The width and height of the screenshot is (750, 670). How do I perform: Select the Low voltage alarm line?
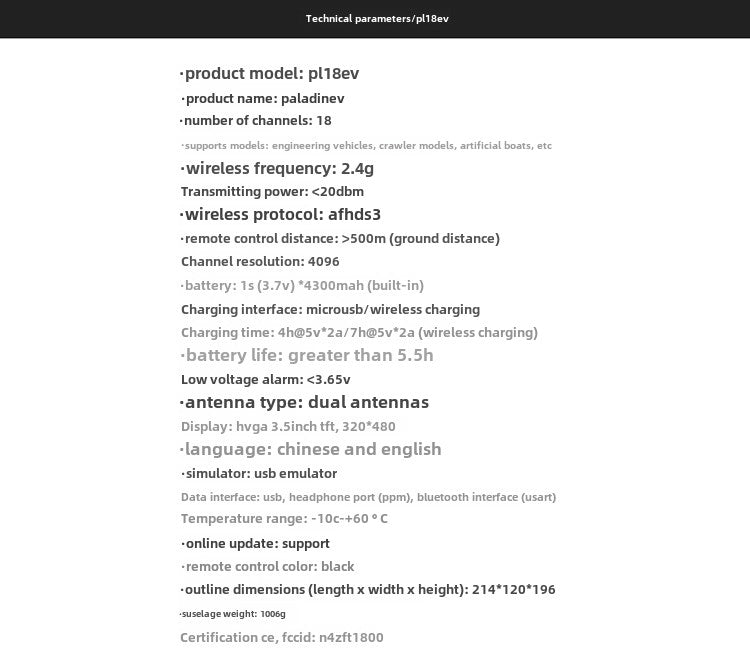click(265, 379)
